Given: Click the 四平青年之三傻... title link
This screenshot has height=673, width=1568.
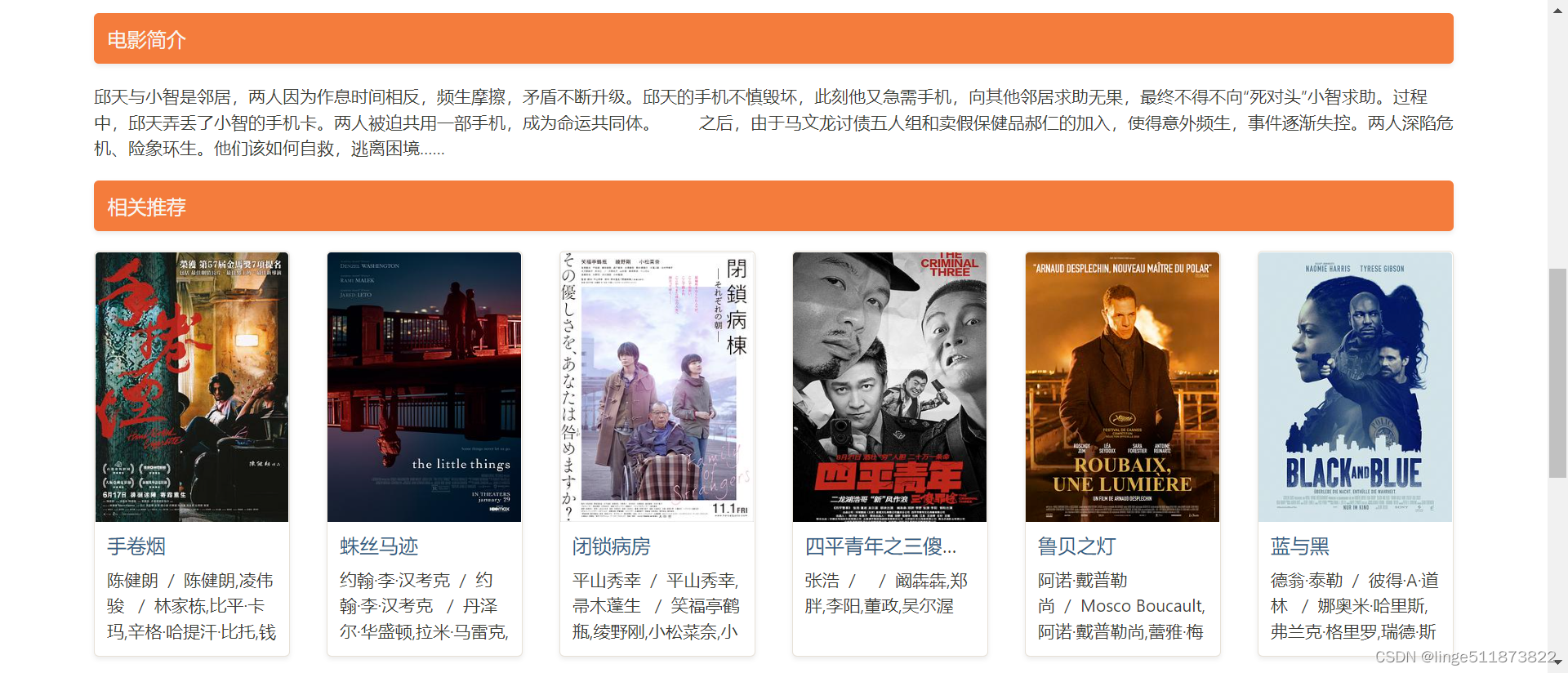Looking at the screenshot, I should point(880,546).
